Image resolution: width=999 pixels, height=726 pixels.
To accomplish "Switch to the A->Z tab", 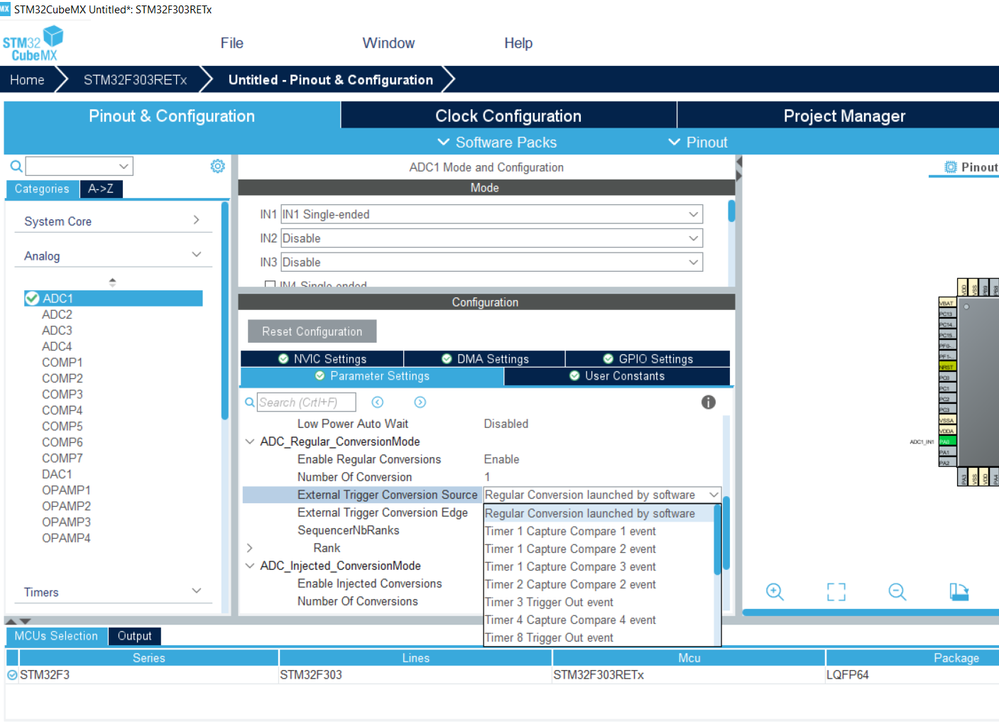I will point(101,189).
